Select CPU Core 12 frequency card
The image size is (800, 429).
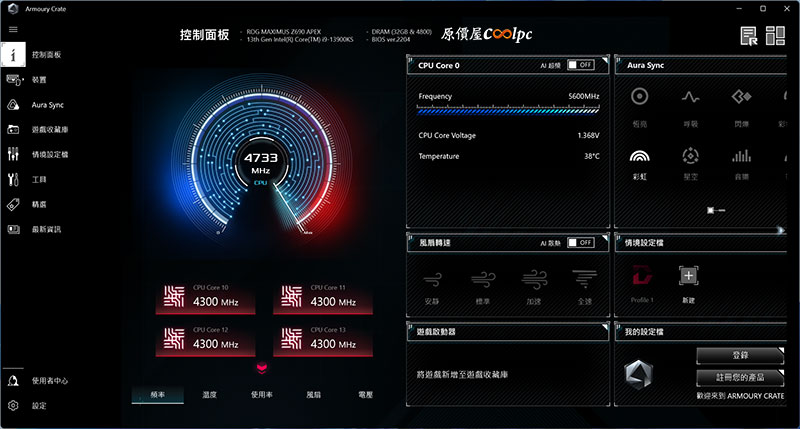pos(206,340)
